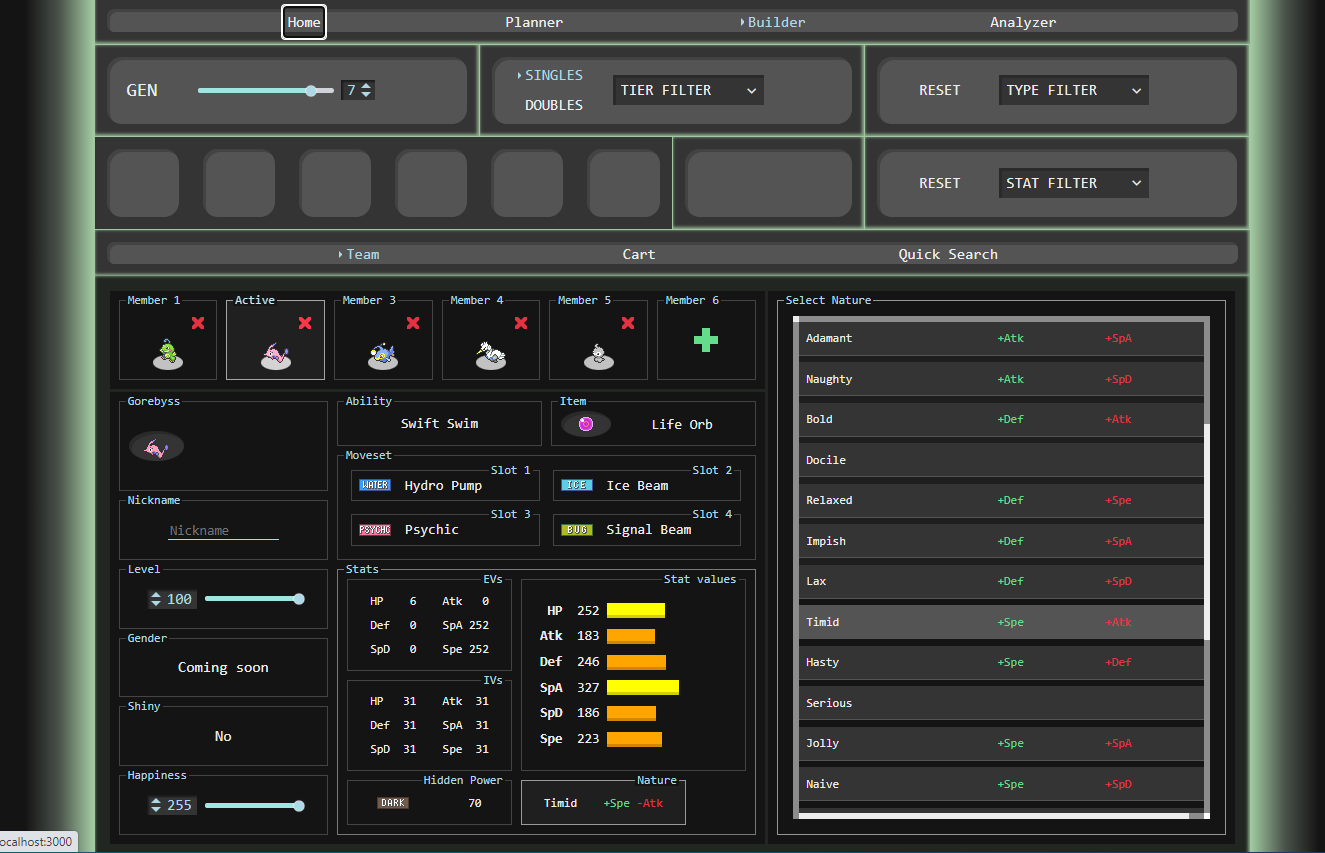The height and width of the screenshot is (853, 1325).
Task: Remove Member 5 with the red X
Action: 628,323
